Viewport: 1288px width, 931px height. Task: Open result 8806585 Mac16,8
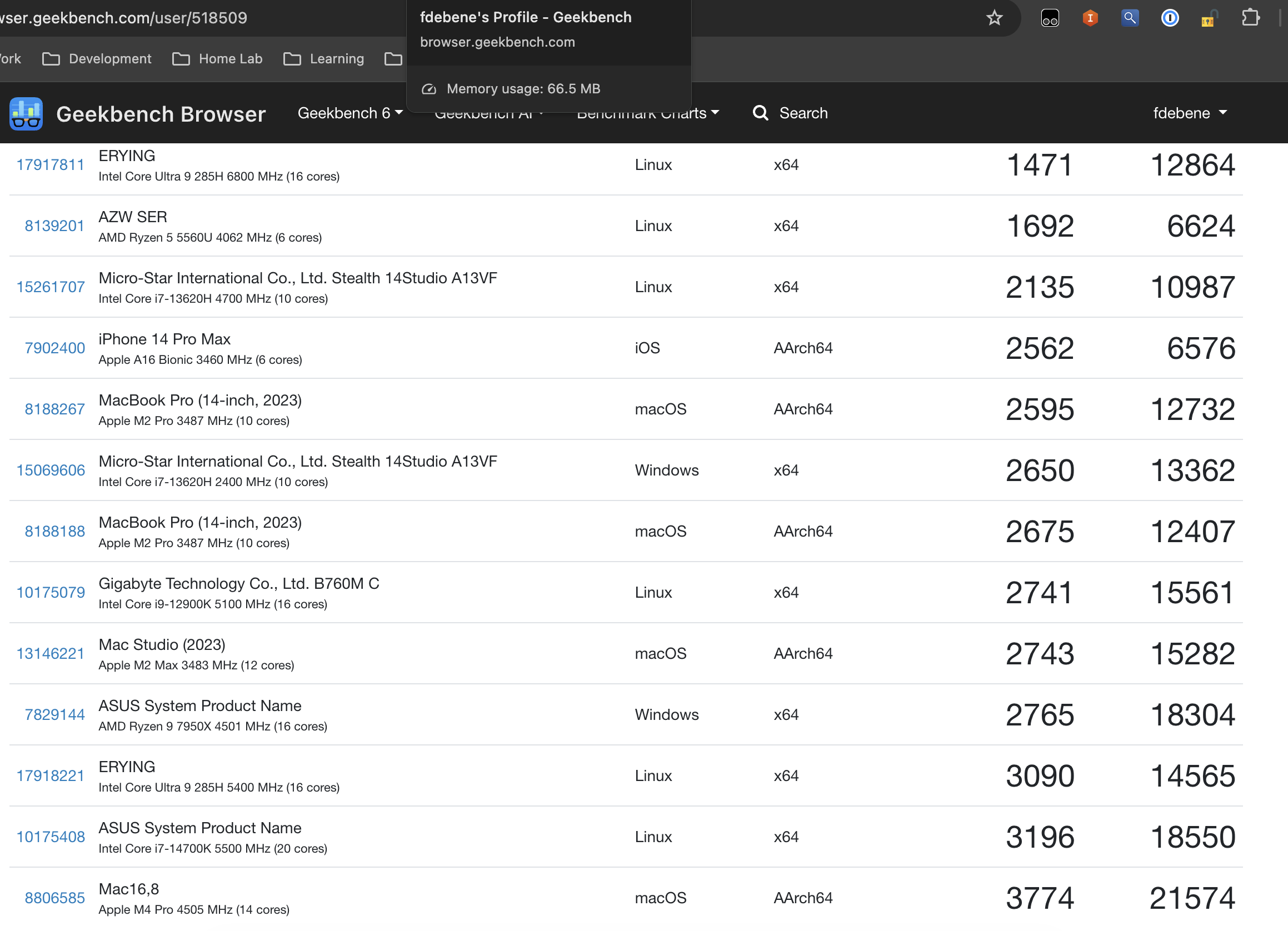[x=54, y=898]
